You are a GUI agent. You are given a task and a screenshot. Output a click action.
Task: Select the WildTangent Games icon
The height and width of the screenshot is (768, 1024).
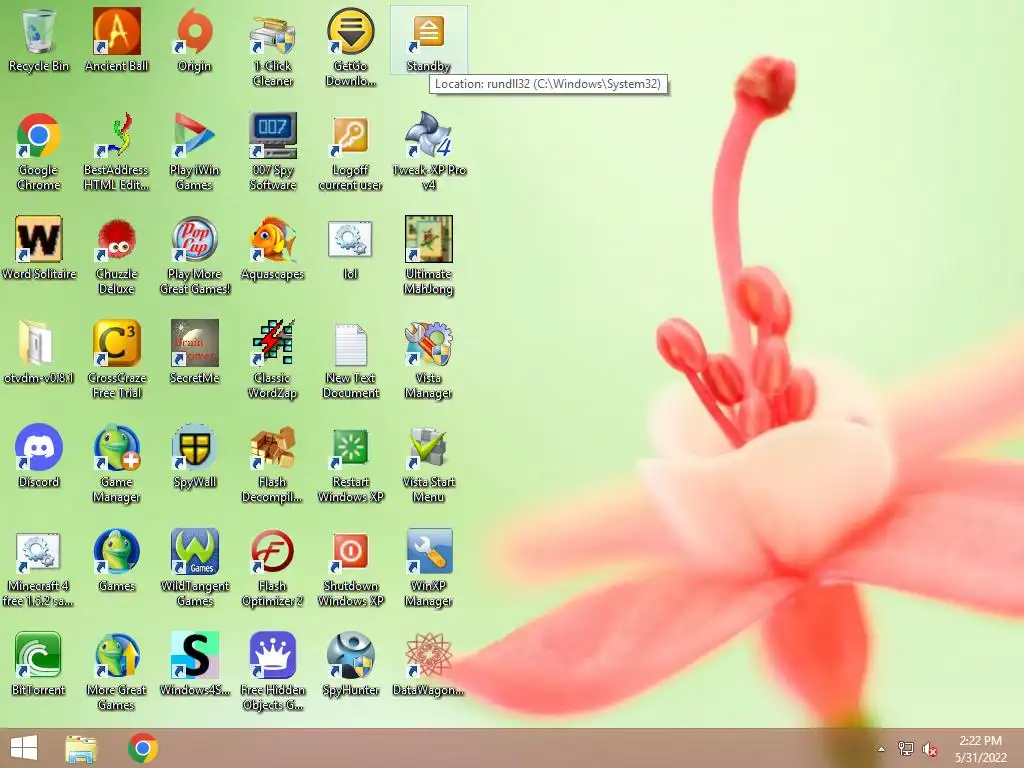[194, 551]
